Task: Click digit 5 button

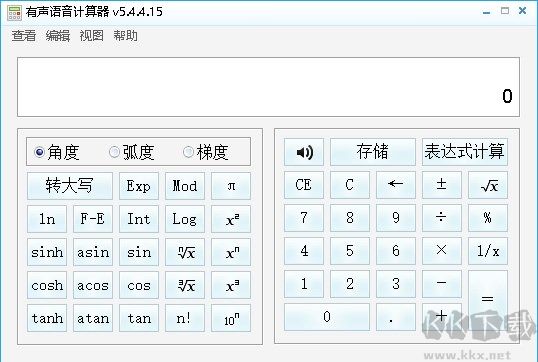Action: pos(350,251)
